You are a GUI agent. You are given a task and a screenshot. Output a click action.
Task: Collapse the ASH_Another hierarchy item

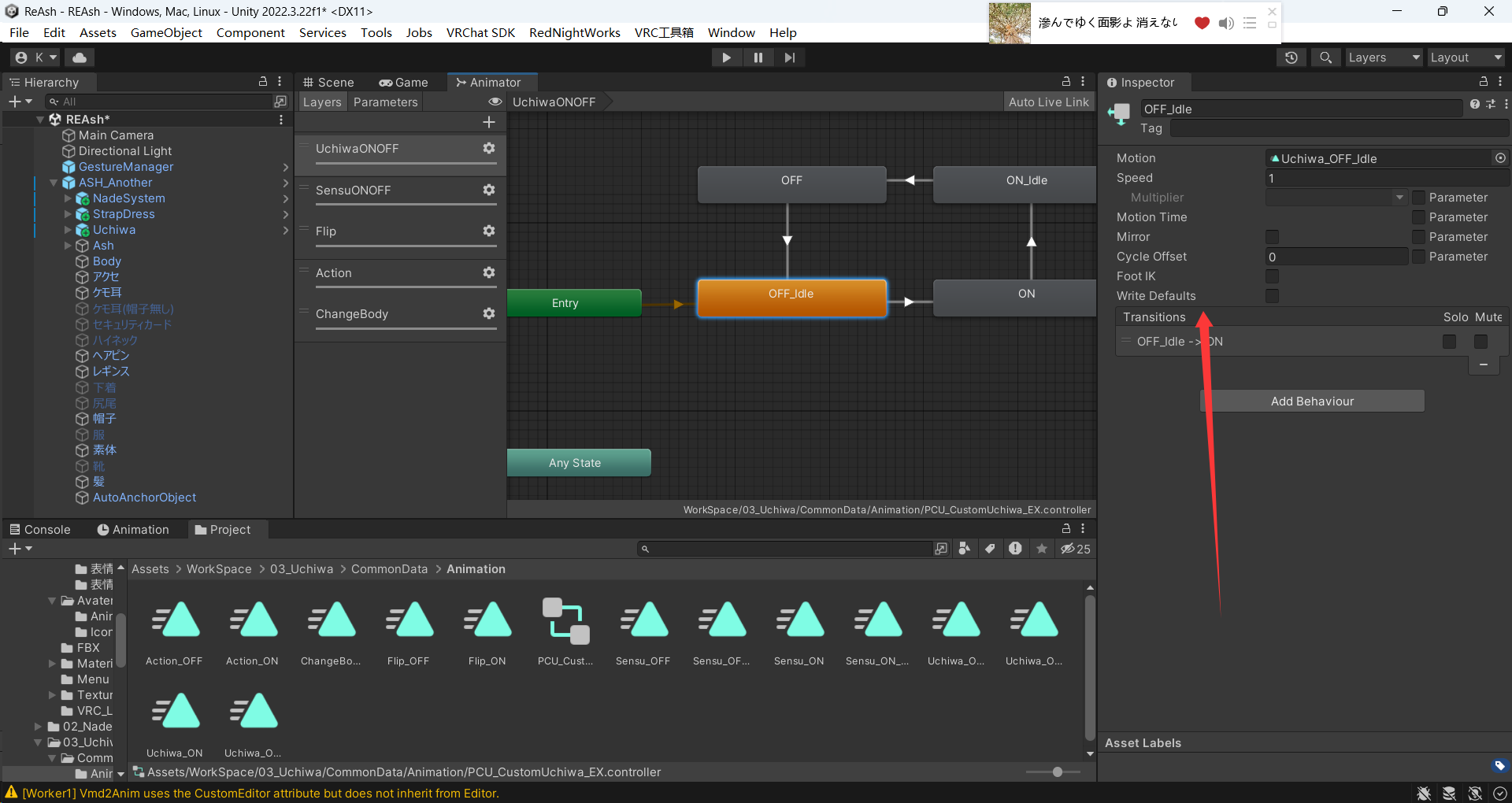[x=54, y=183]
